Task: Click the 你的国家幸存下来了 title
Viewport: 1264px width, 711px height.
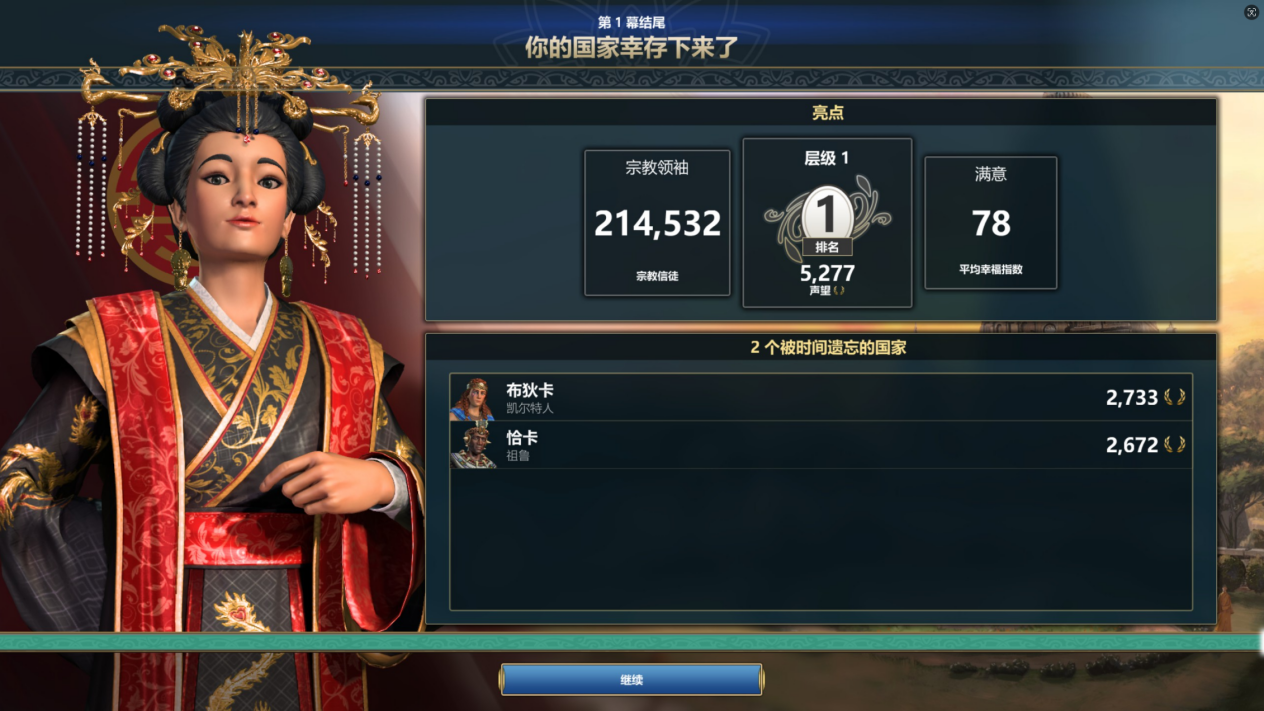Action: pyautogui.click(x=631, y=47)
